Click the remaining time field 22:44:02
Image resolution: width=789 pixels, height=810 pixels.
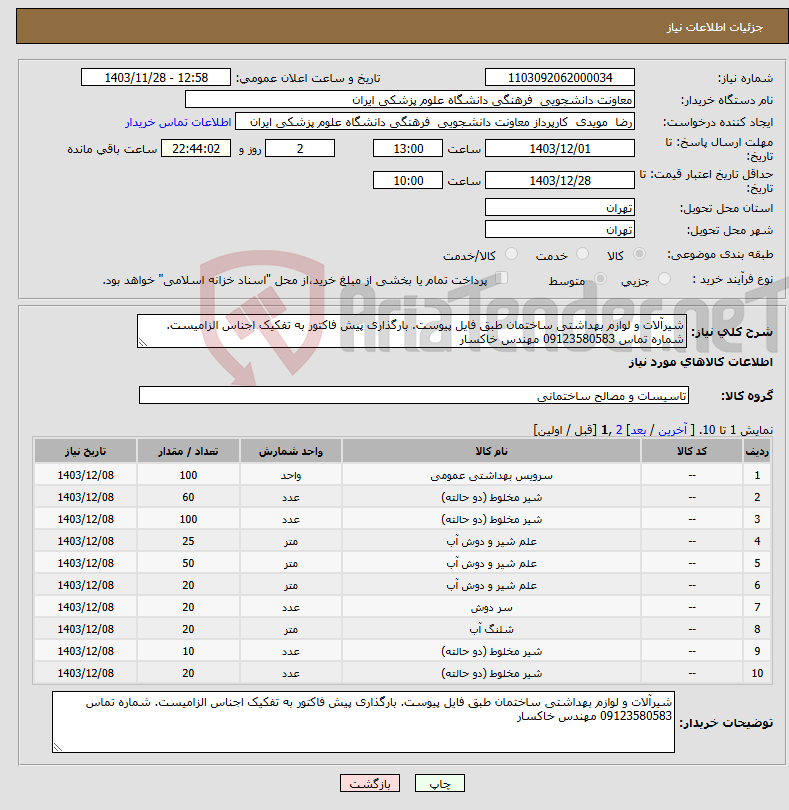(196, 148)
